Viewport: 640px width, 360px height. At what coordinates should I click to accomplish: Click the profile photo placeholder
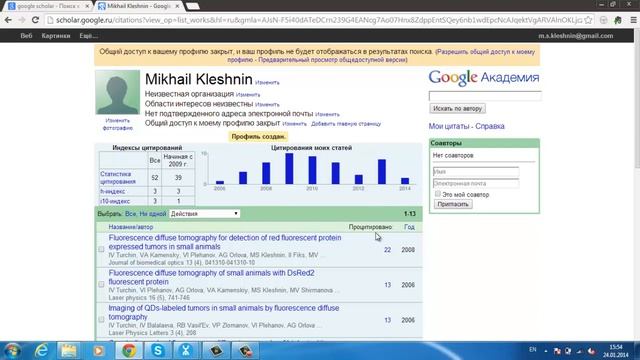118,92
